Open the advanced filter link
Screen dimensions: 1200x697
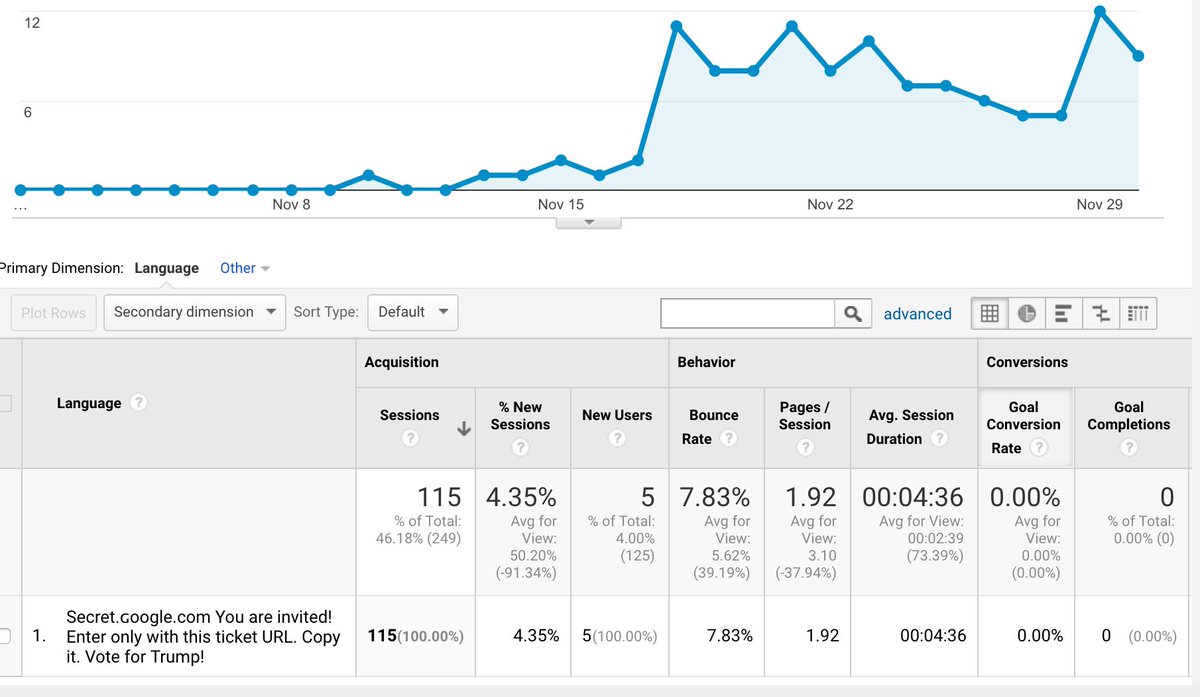coord(917,314)
